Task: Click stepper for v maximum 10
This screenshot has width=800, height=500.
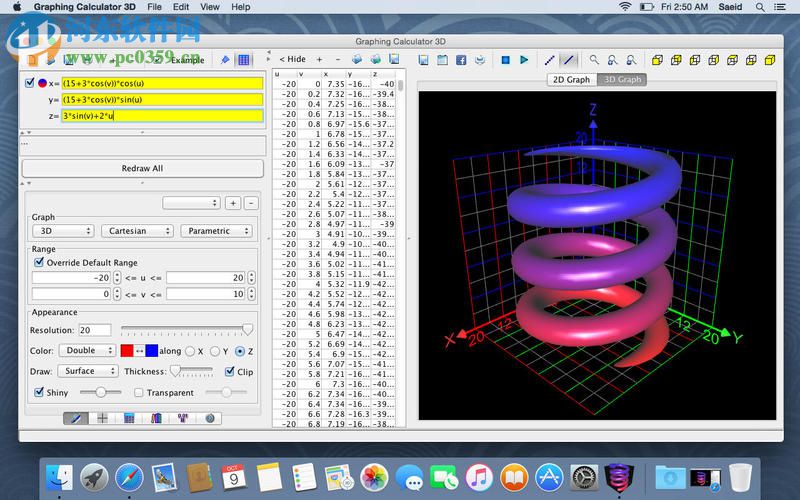Action: tap(251, 294)
